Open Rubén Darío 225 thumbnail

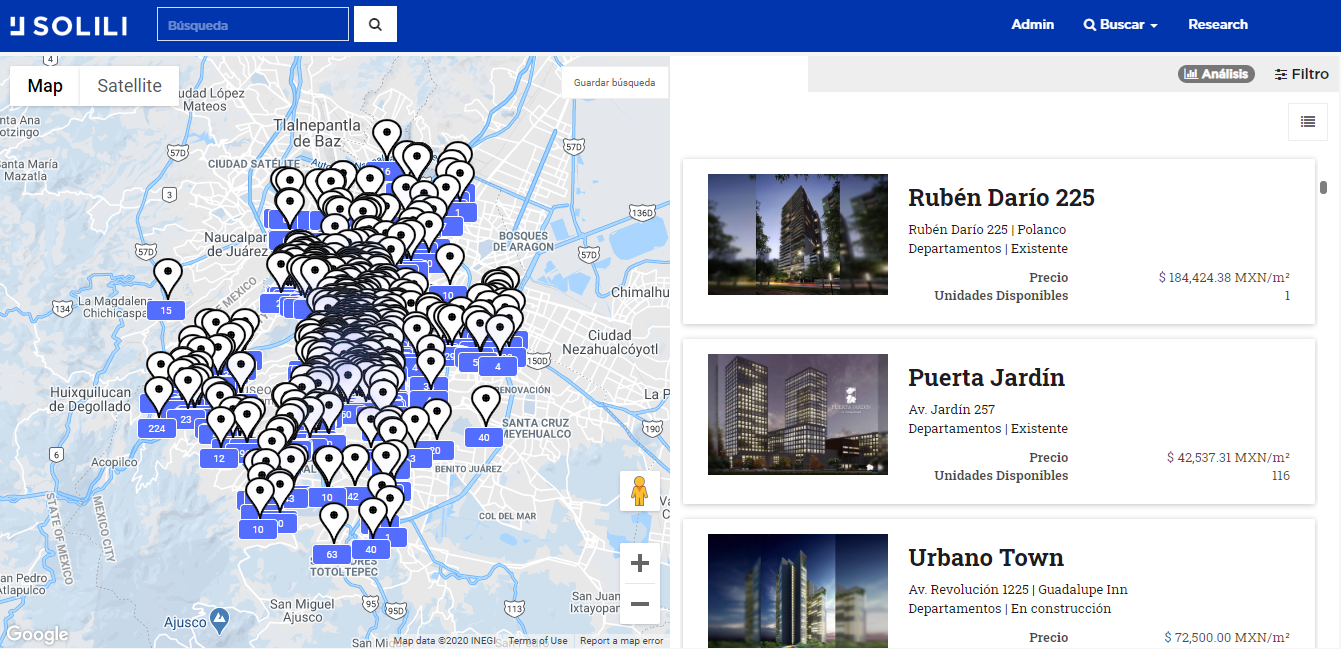(798, 234)
